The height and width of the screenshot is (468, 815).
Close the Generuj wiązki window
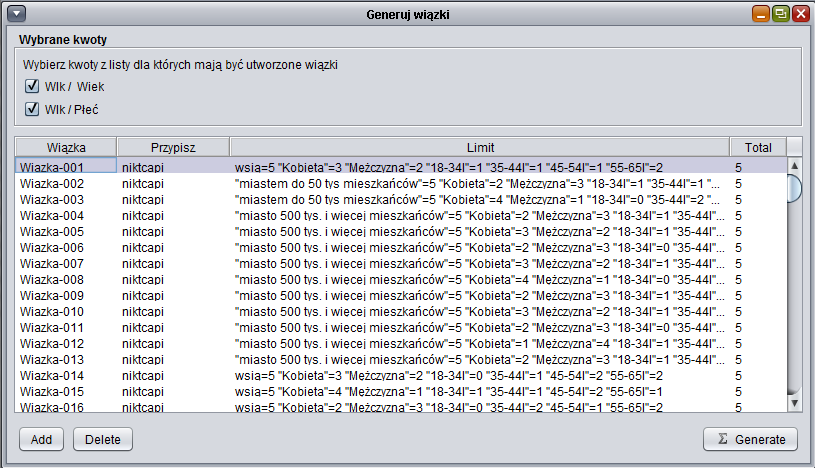point(799,14)
